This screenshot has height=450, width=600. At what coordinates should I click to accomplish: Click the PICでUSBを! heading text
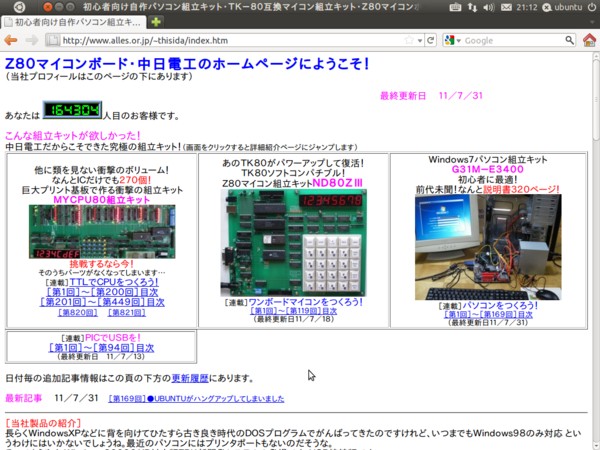tap(113, 338)
